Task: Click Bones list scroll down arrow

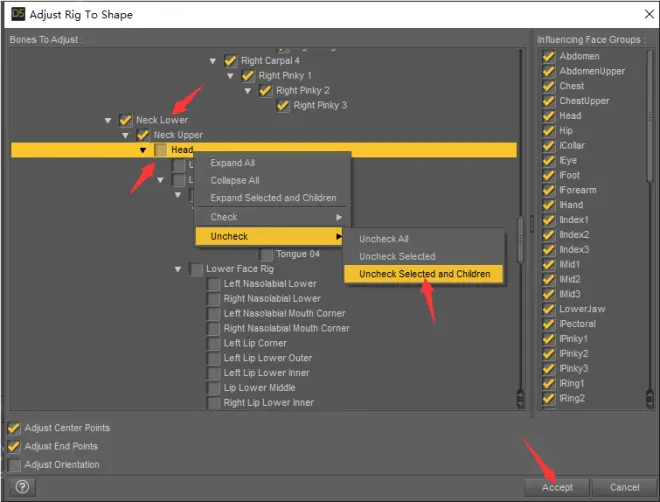Action: 520,403
